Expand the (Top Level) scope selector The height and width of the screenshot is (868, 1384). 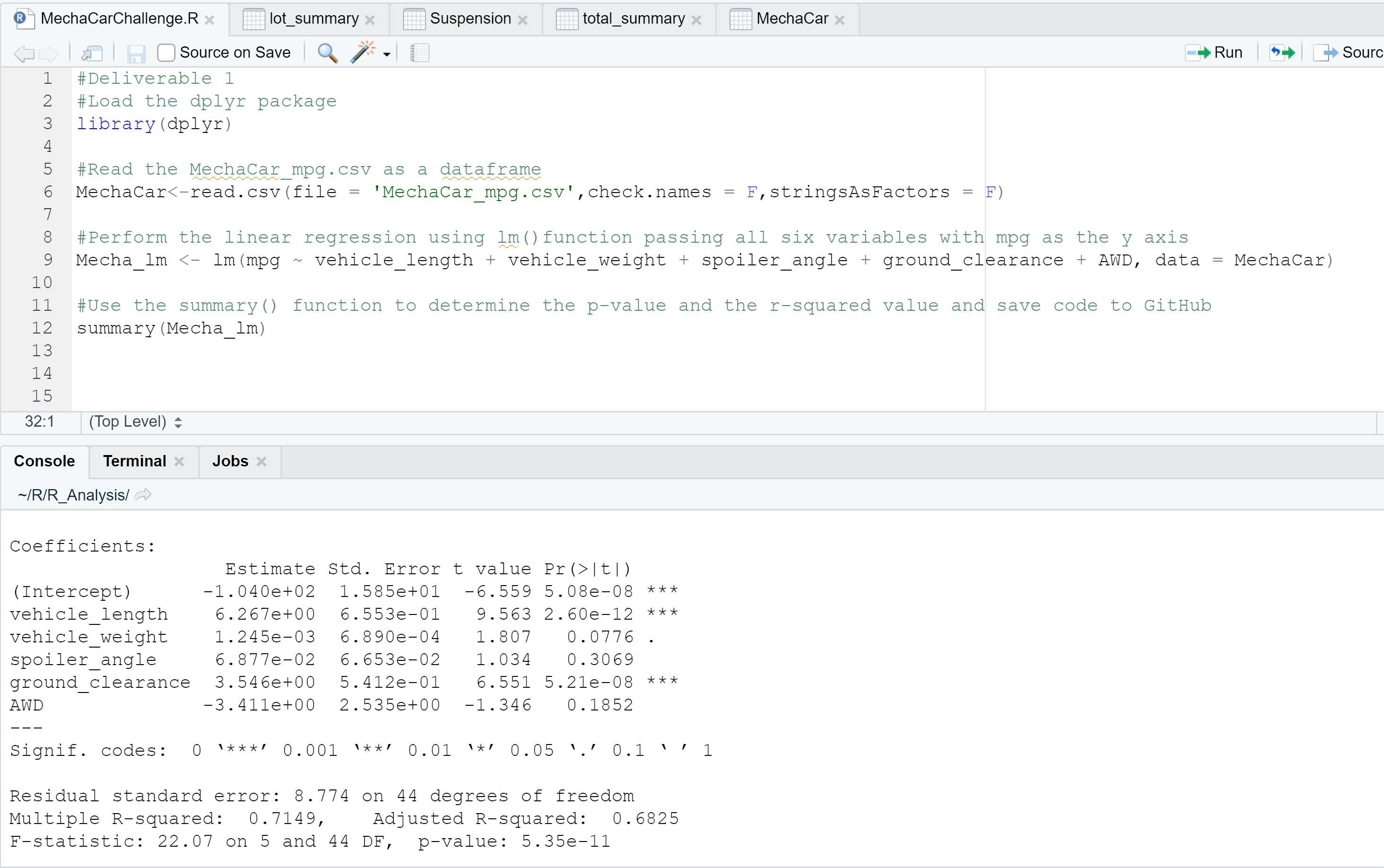point(135,422)
